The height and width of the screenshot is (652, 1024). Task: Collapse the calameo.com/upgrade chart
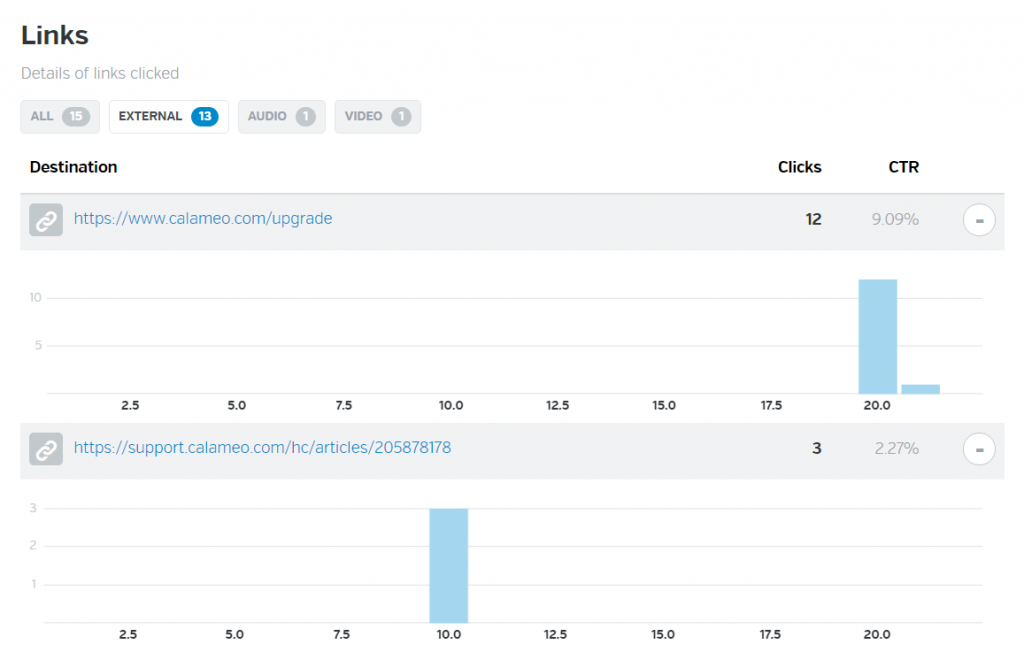click(979, 220)
